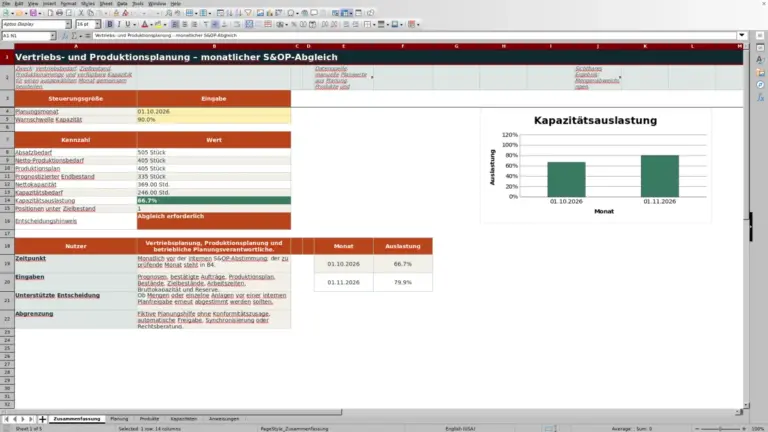Select the Zusammenfassung sheet tab
Screen dimensions: 768x432
click(77, 419)
